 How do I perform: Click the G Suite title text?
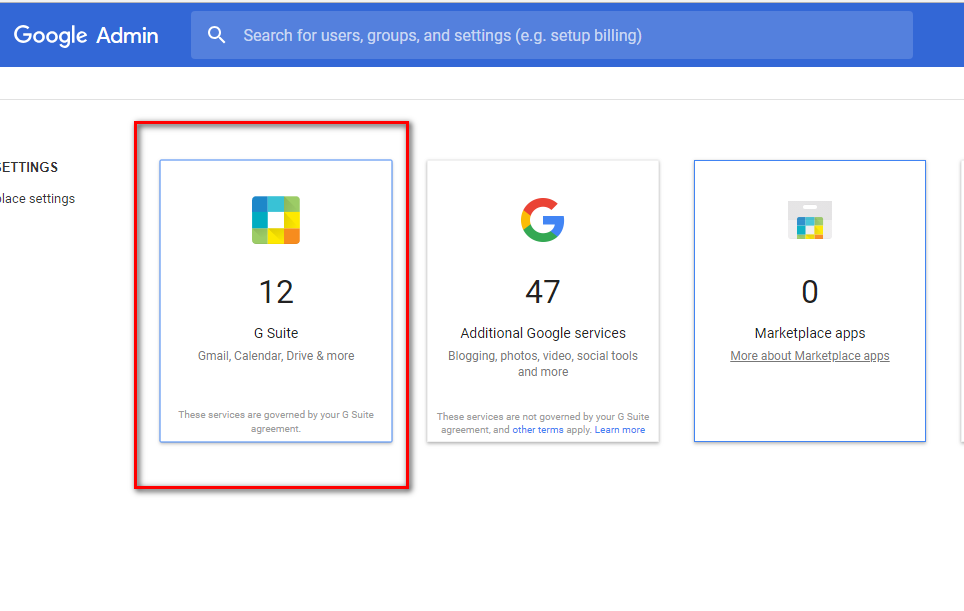click(x=276, y=333)
